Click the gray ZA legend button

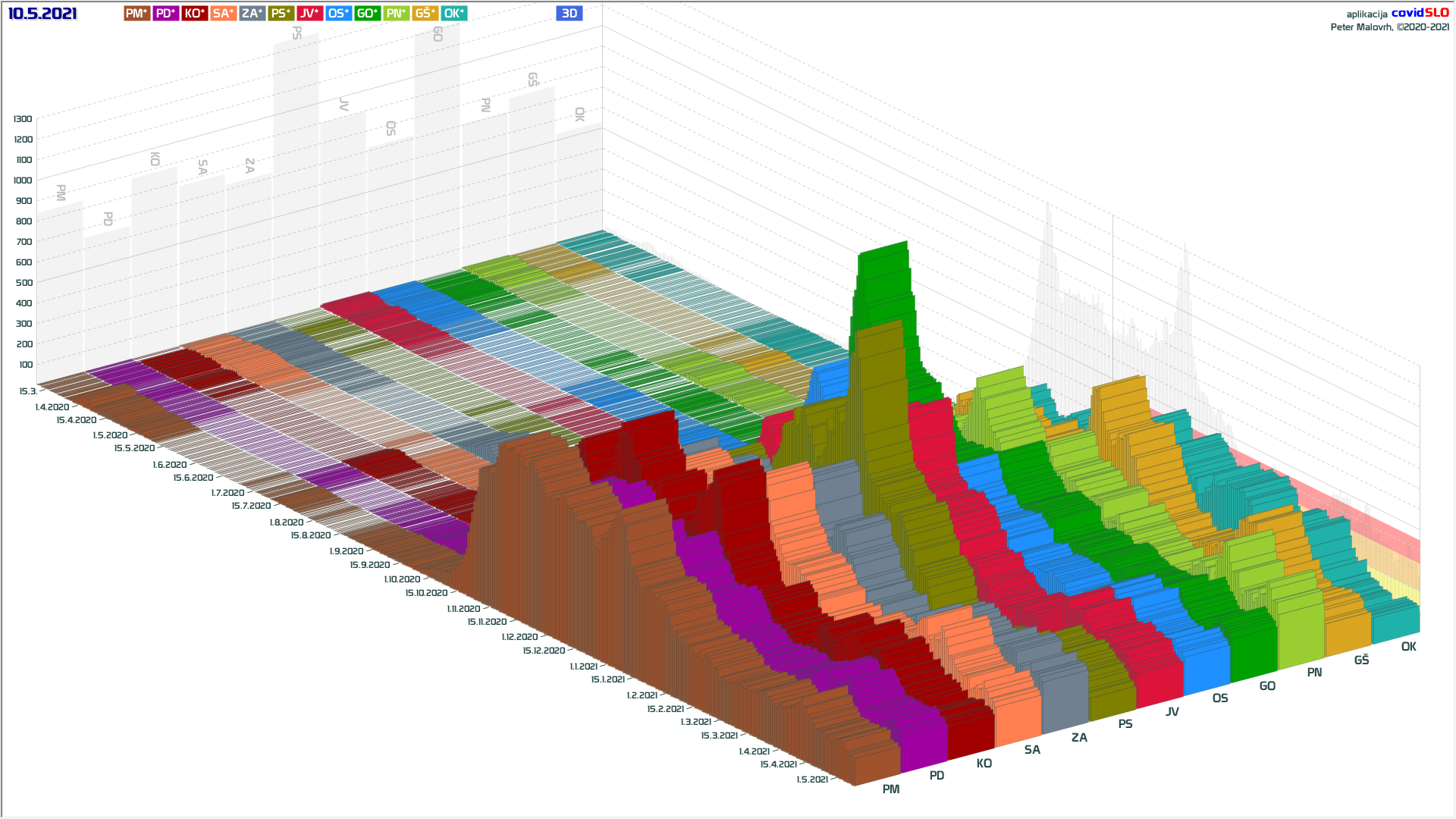252,14
